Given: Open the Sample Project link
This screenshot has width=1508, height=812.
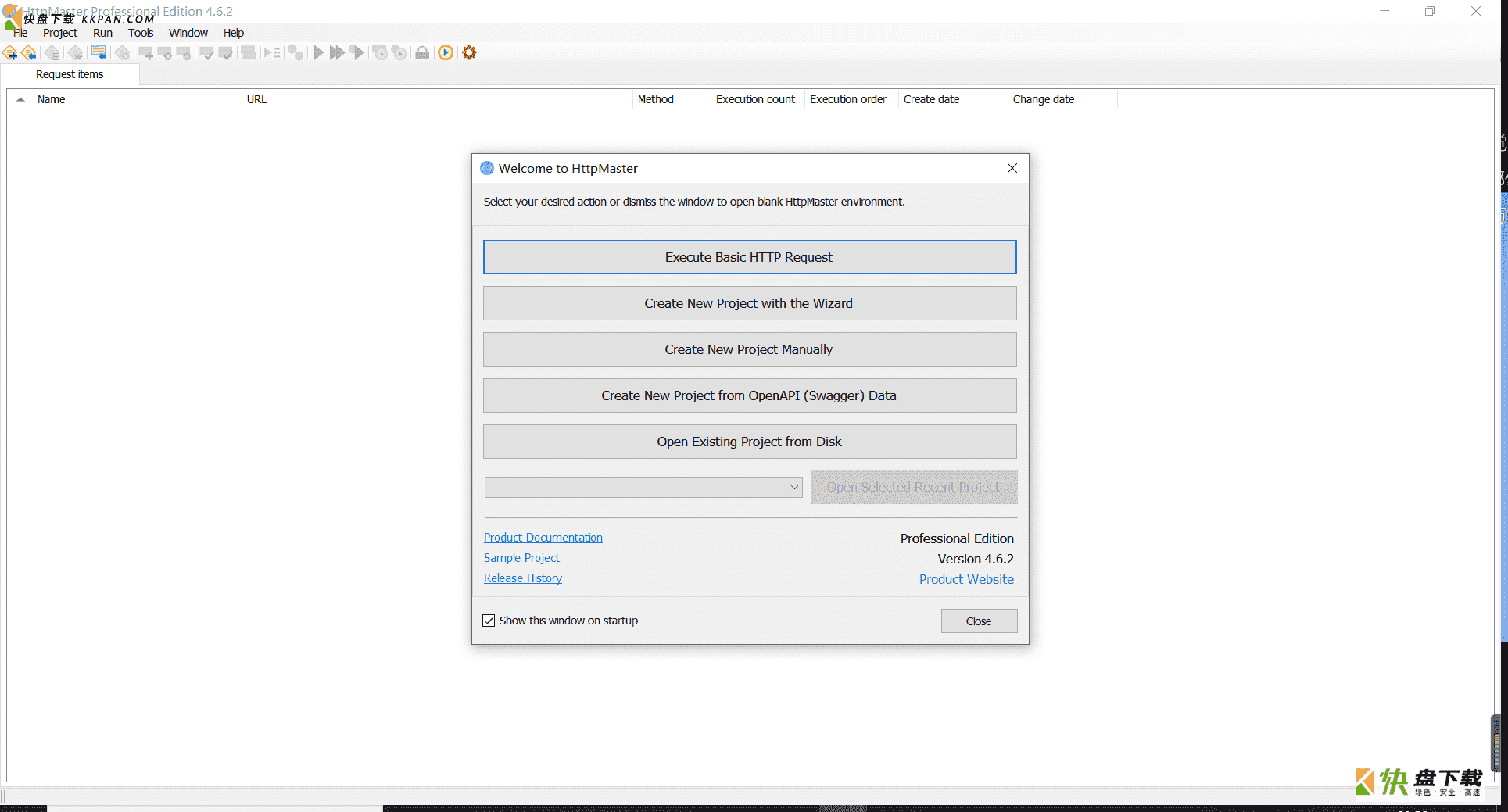Looking at the screenshot, I should point(521,558).
